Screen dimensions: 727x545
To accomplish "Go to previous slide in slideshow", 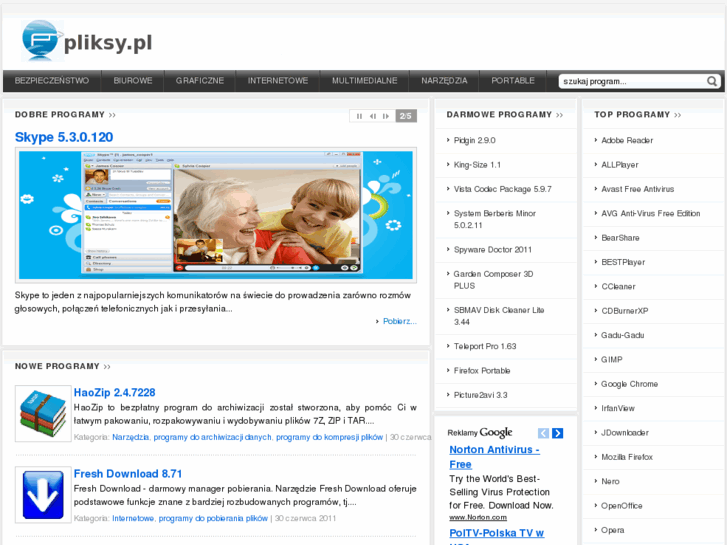I will click(x=372, y=116).
